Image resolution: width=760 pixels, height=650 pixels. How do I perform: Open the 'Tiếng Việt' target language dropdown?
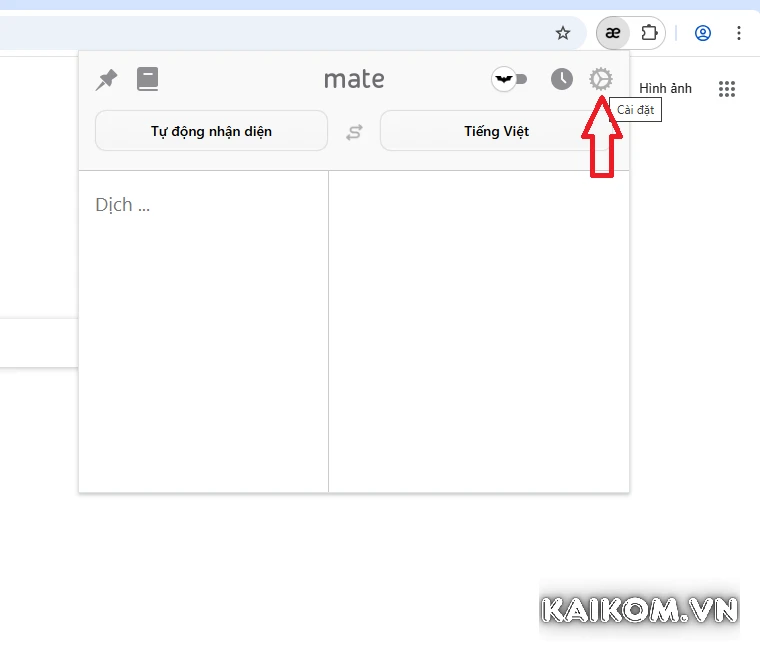click(x=496, y=131)
